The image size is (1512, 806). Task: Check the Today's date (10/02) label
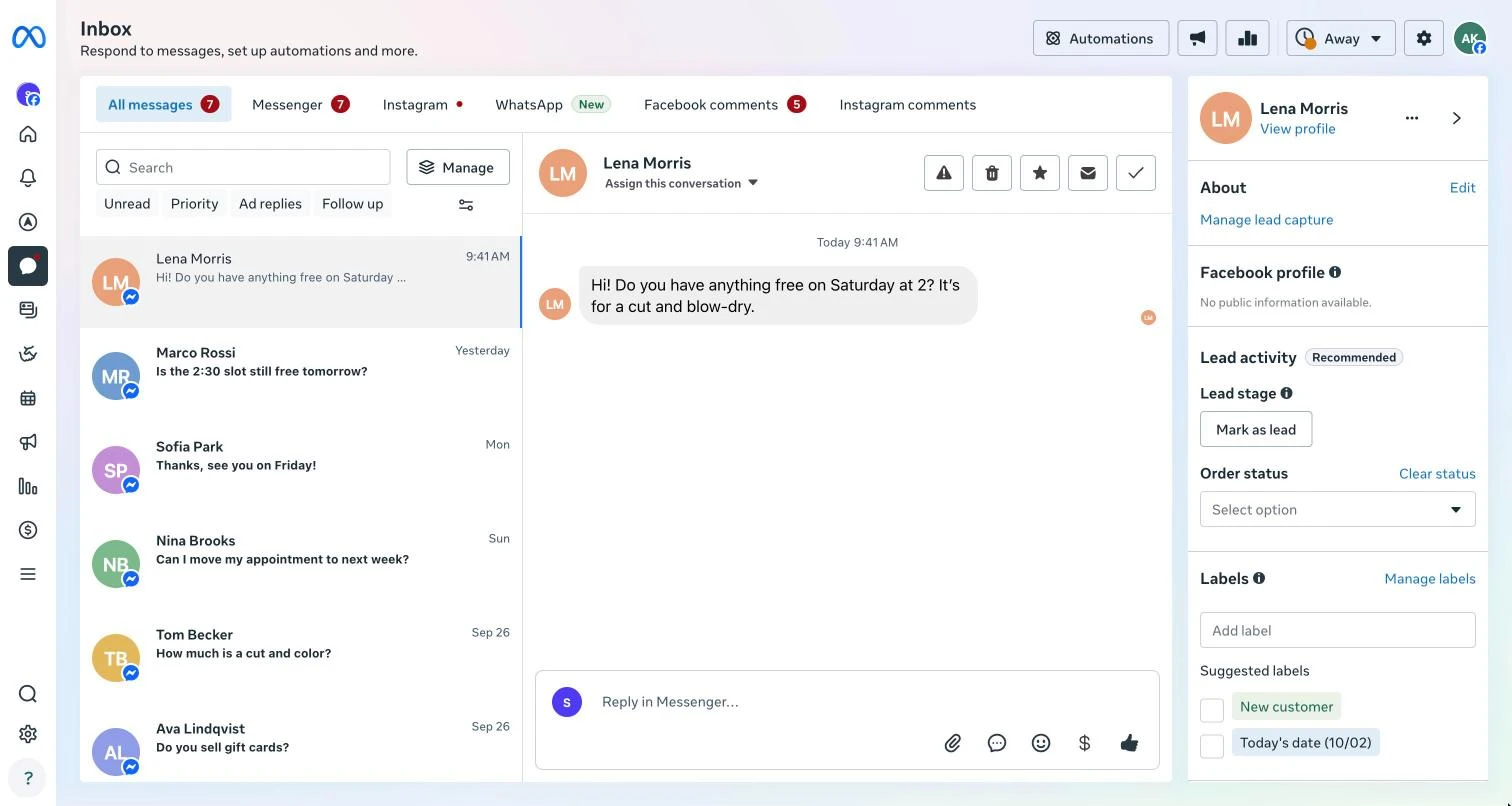pos(1212,746)
